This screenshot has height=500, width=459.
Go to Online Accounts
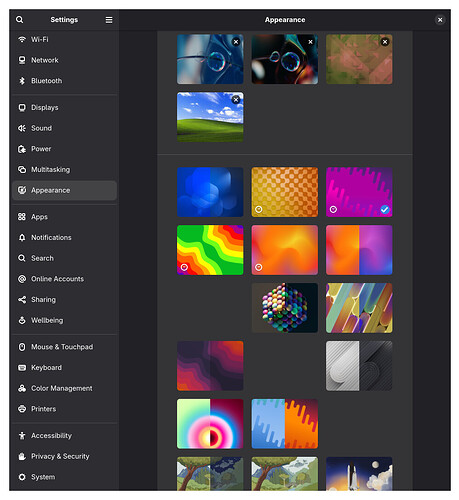pyautogui.click(x=64, y=279)
